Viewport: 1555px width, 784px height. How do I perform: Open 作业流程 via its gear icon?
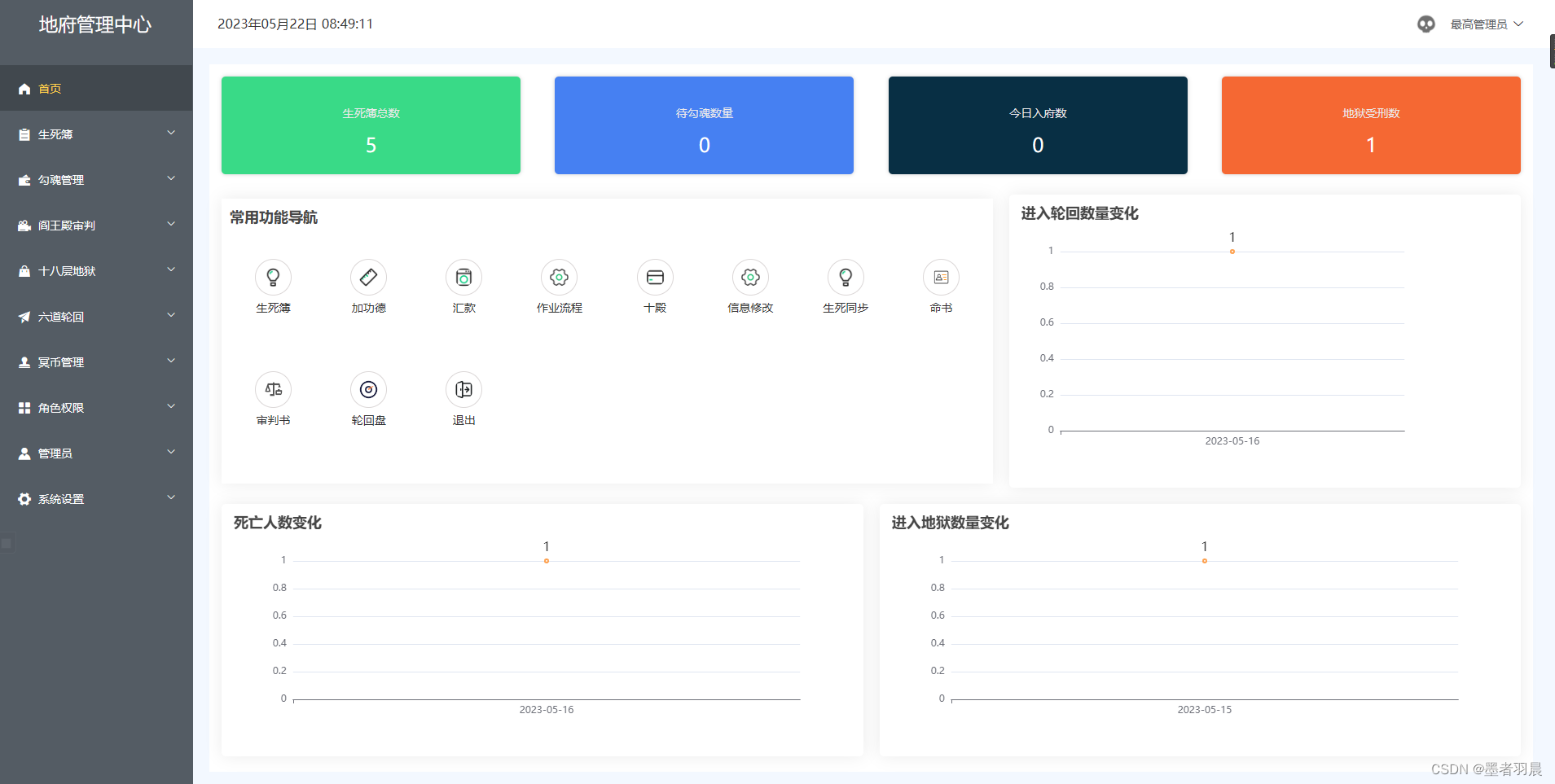click(x=559, y=277)
